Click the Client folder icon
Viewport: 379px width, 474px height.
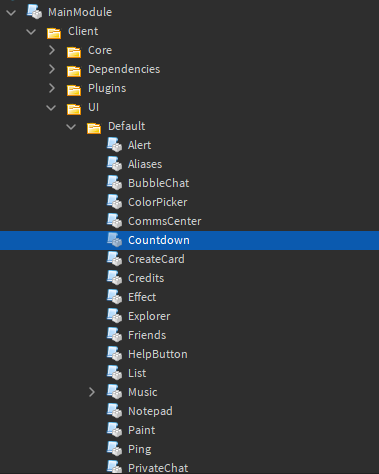54,33
